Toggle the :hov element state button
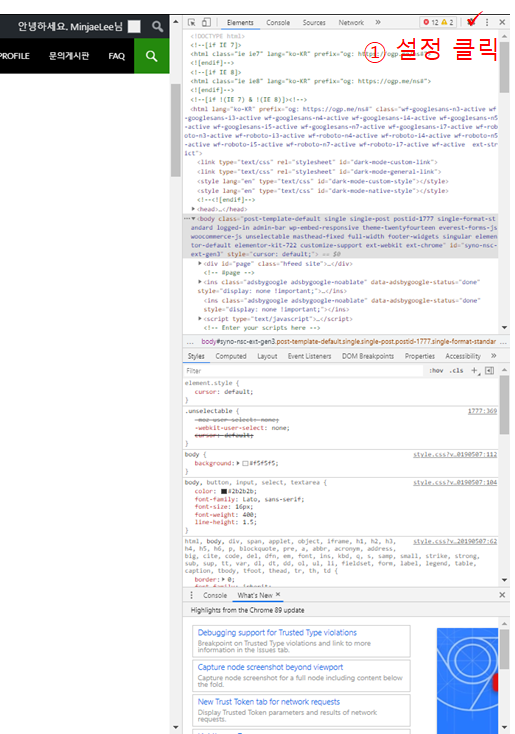Screen dimensions: 515x734 coord(436,370)
